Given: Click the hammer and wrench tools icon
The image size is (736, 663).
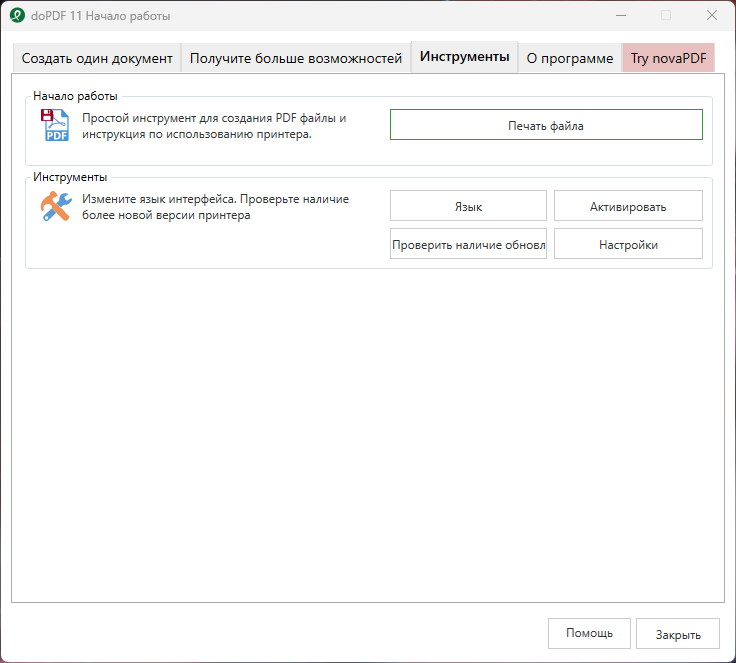Looking at the screenshot, I should click(56, 206).
